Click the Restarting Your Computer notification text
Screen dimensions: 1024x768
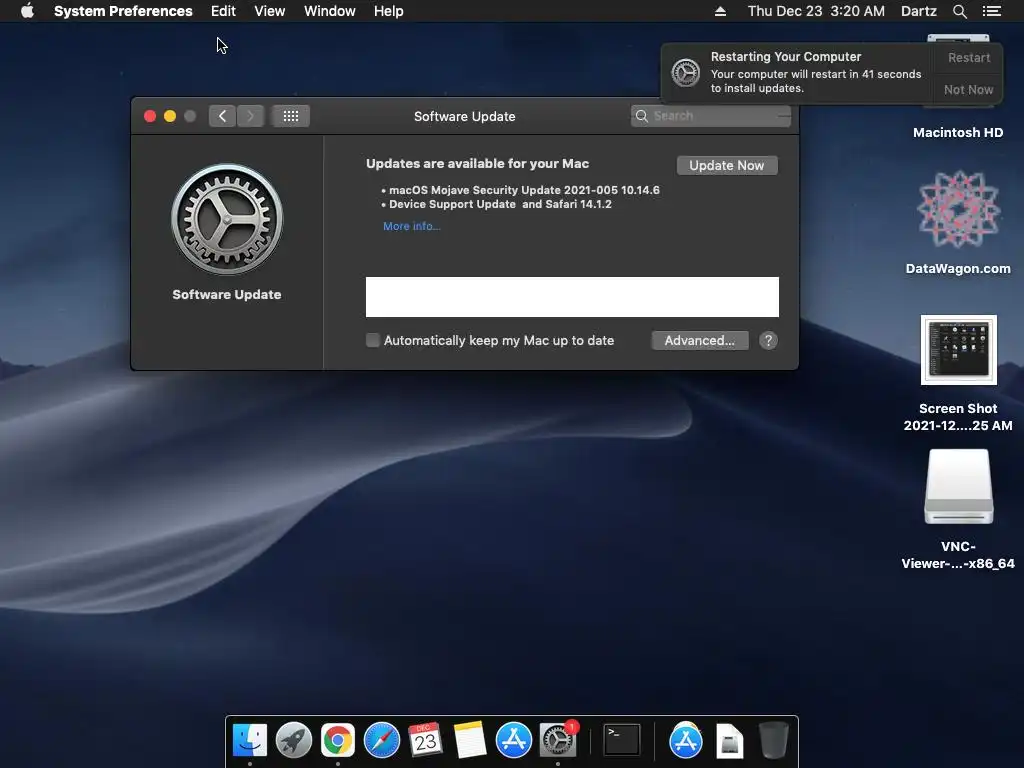786,57
